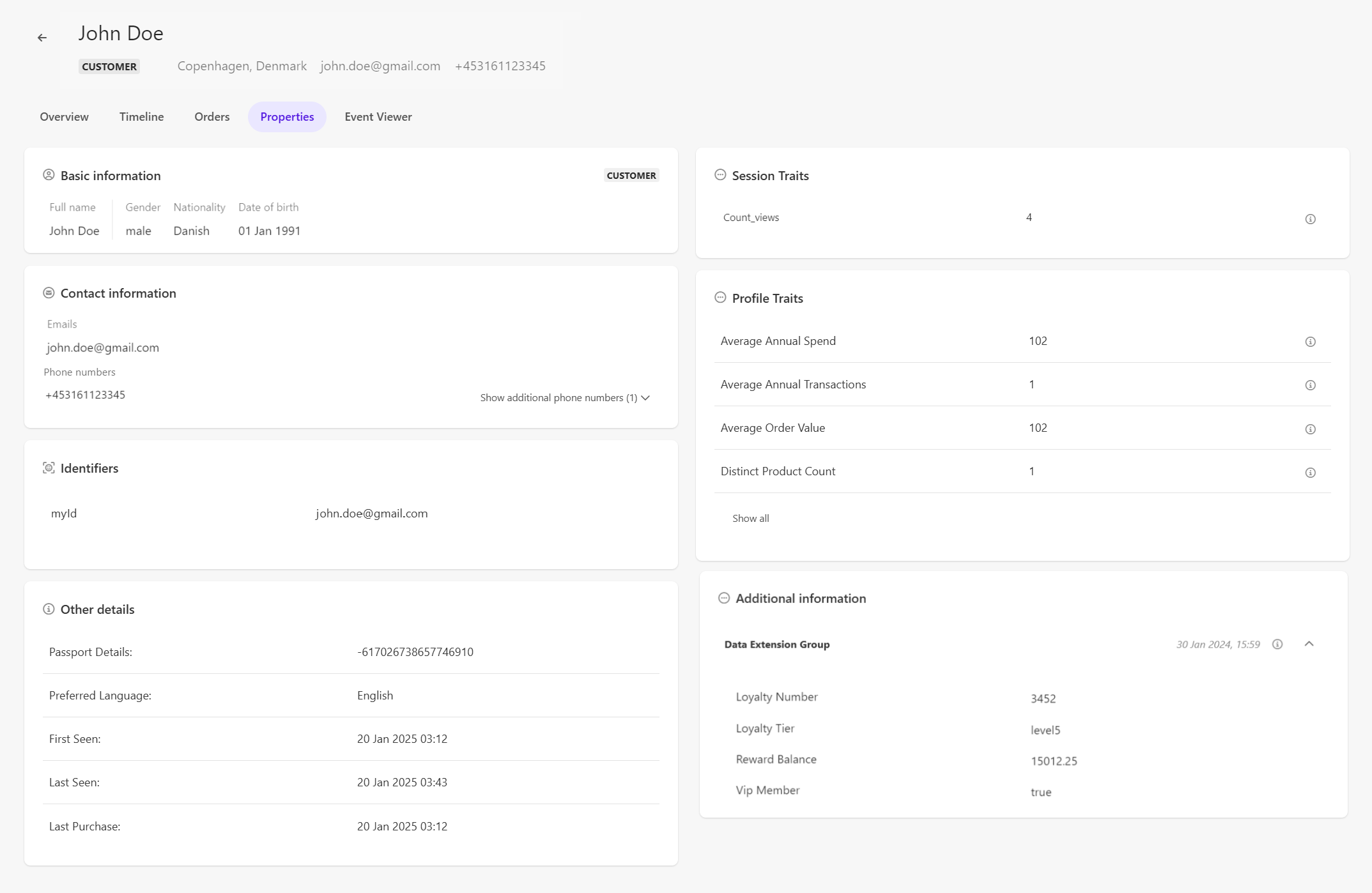Switch to the Timeline tab
This screenshot has height=893, width=1372.
(141, 117)
